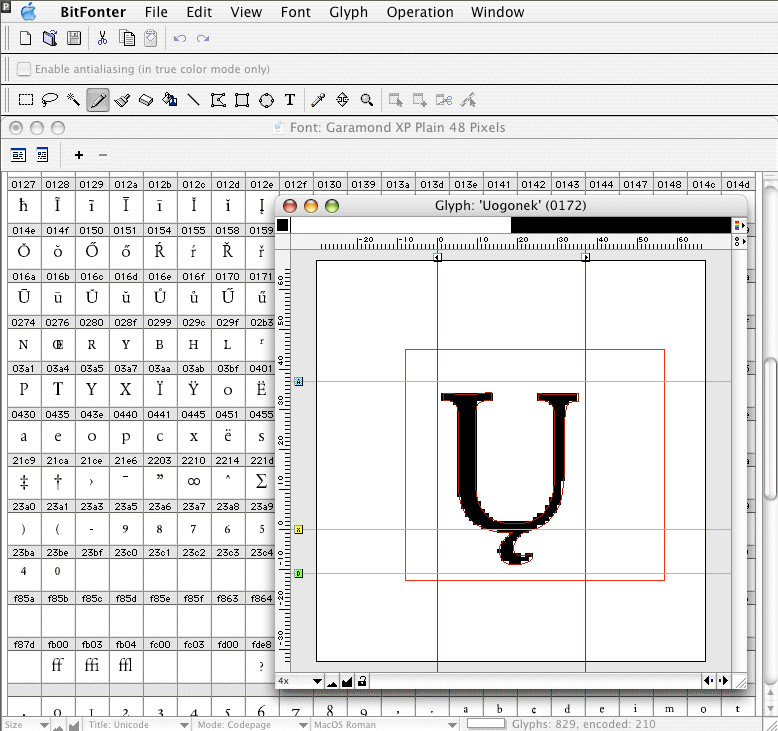This screenshot has width=778, height=731.
Task: Click the top green guideline marker on ruler
Action: click(298, 382)
